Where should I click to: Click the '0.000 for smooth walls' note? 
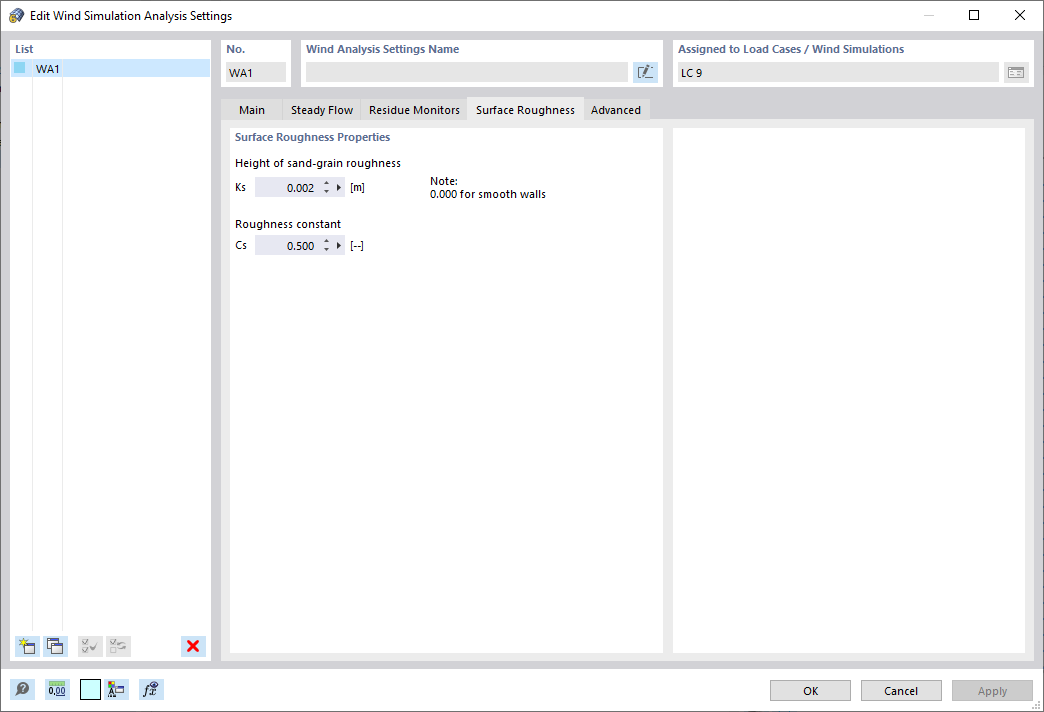point(488,194)
